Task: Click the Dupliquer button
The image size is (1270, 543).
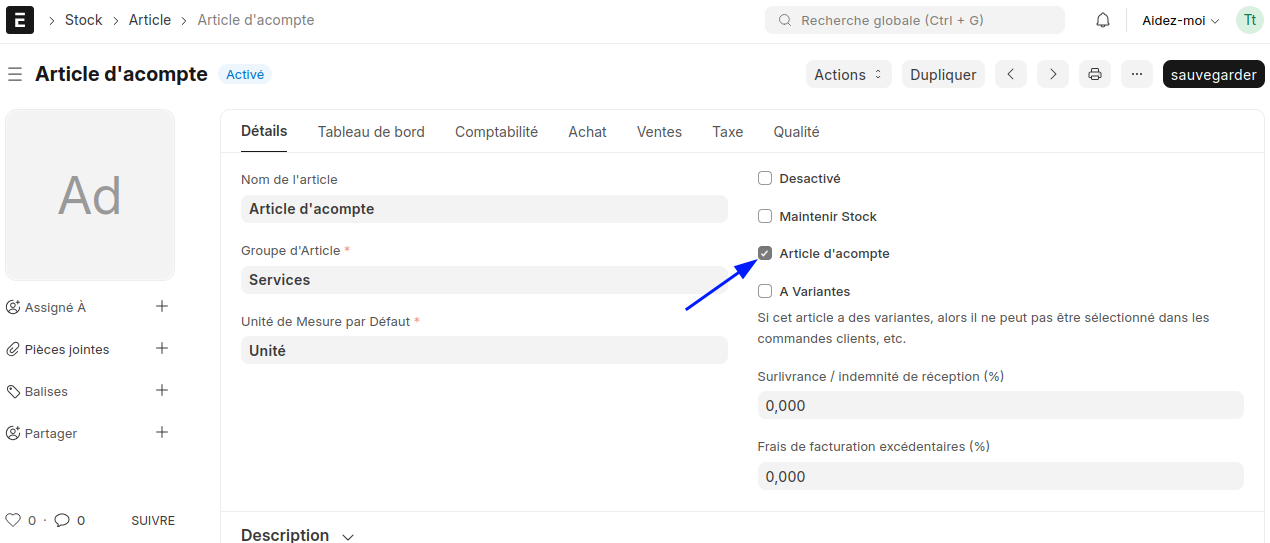Action: [943, 74]
